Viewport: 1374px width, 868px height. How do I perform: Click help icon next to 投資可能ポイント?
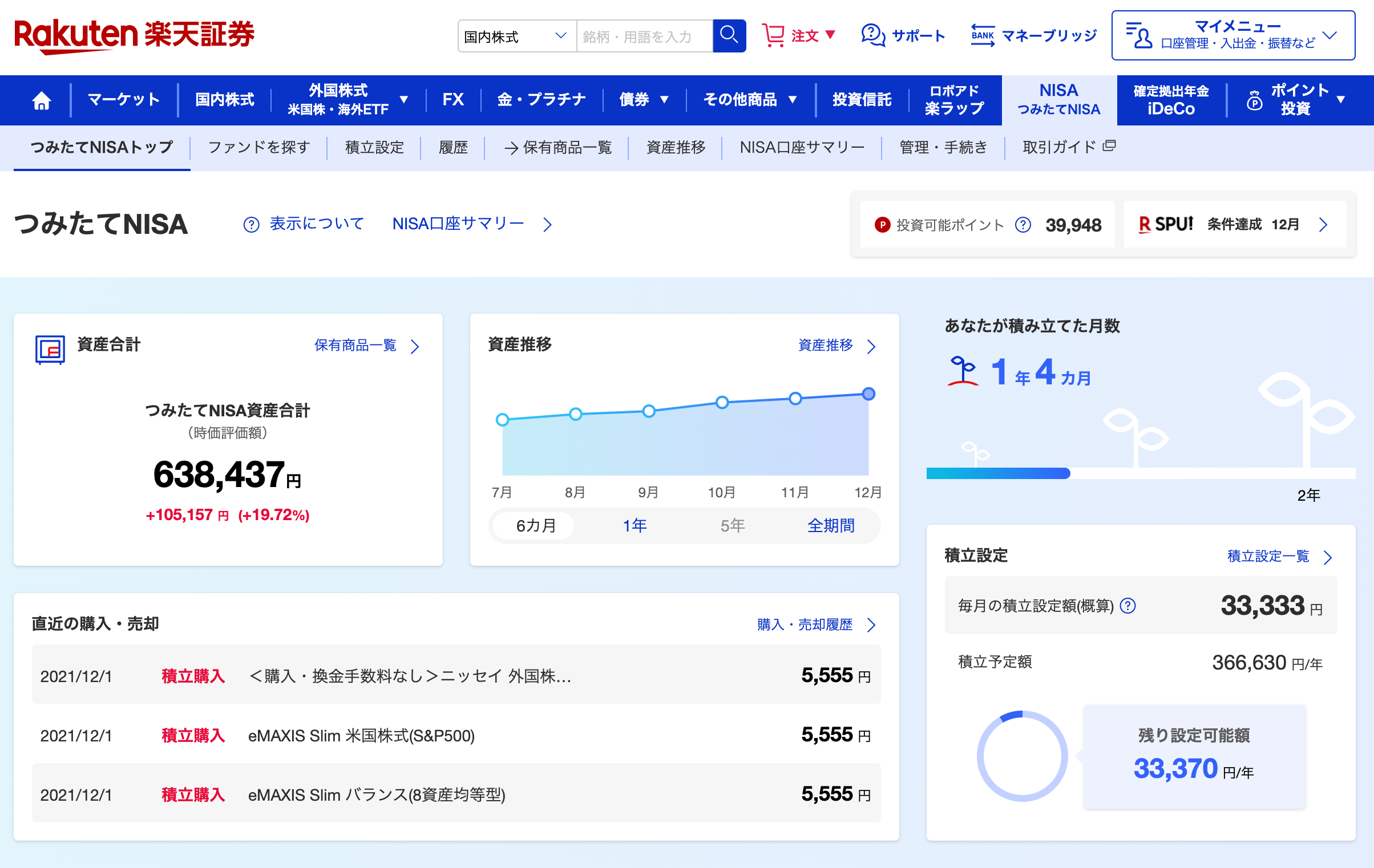pyautogui.click(x=1023, y=225)
